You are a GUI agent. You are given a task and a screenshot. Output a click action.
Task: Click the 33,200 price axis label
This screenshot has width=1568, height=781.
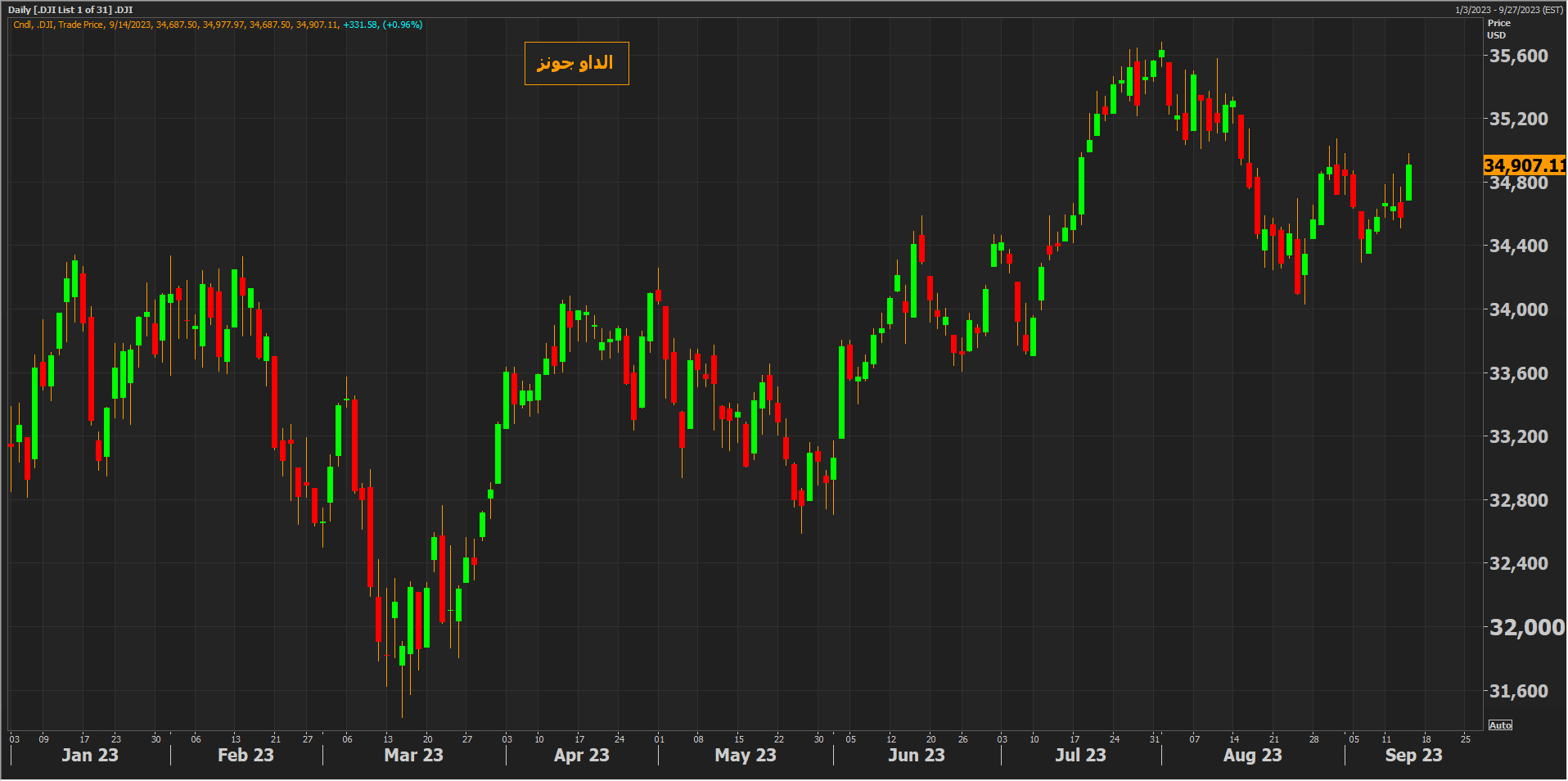click(1518, 436)
